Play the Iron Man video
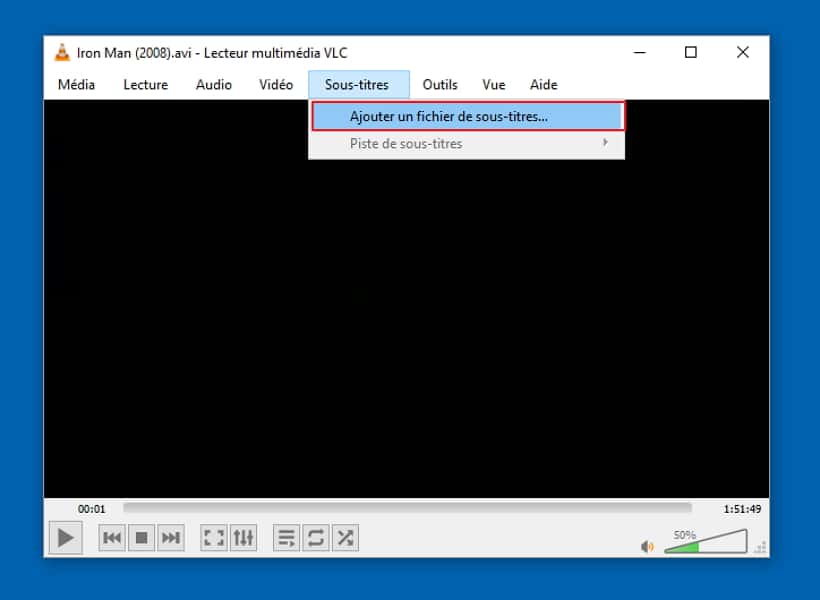The image size is (820, 600). [65, 537]
